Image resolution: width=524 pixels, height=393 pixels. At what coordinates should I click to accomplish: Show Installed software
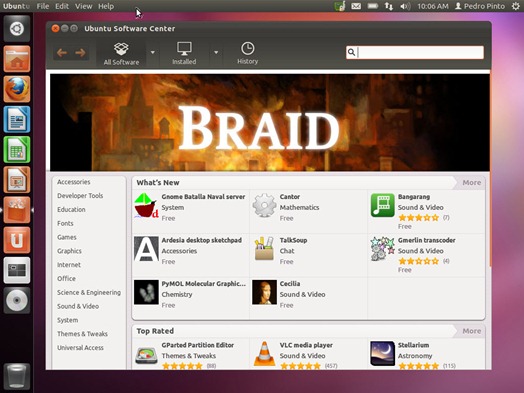pyautogui.click(x=184, y=53)
